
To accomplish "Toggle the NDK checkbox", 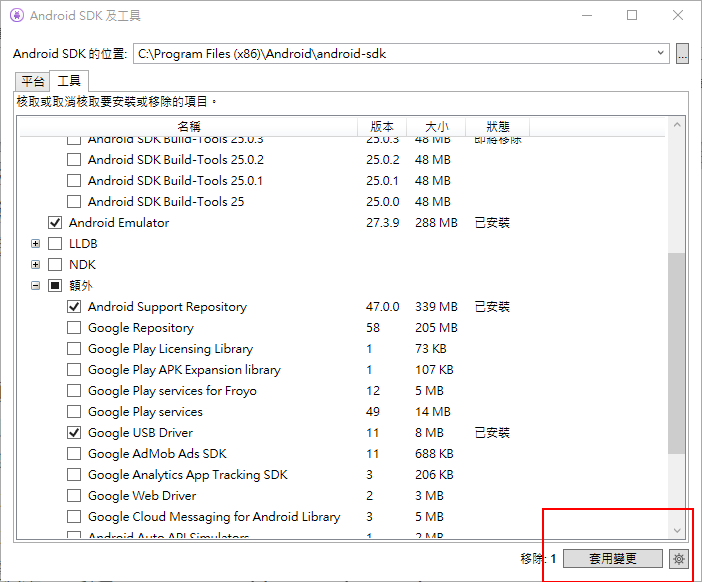I will 55,265.
